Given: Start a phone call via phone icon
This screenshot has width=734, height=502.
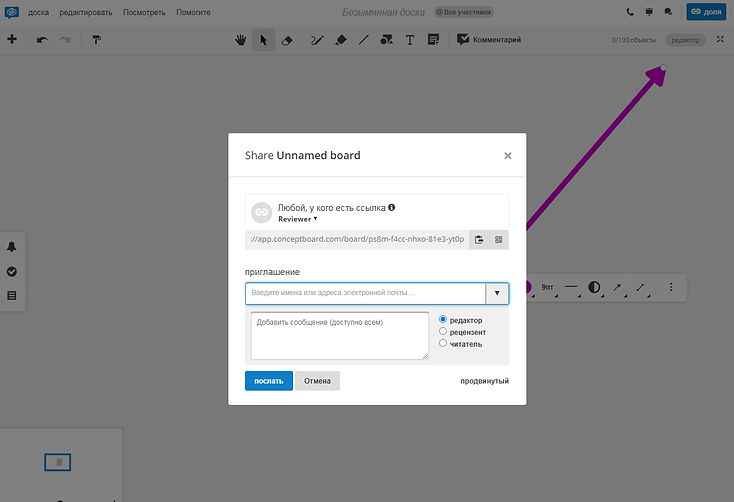Looking at the screenshot, I should [630, 12].
